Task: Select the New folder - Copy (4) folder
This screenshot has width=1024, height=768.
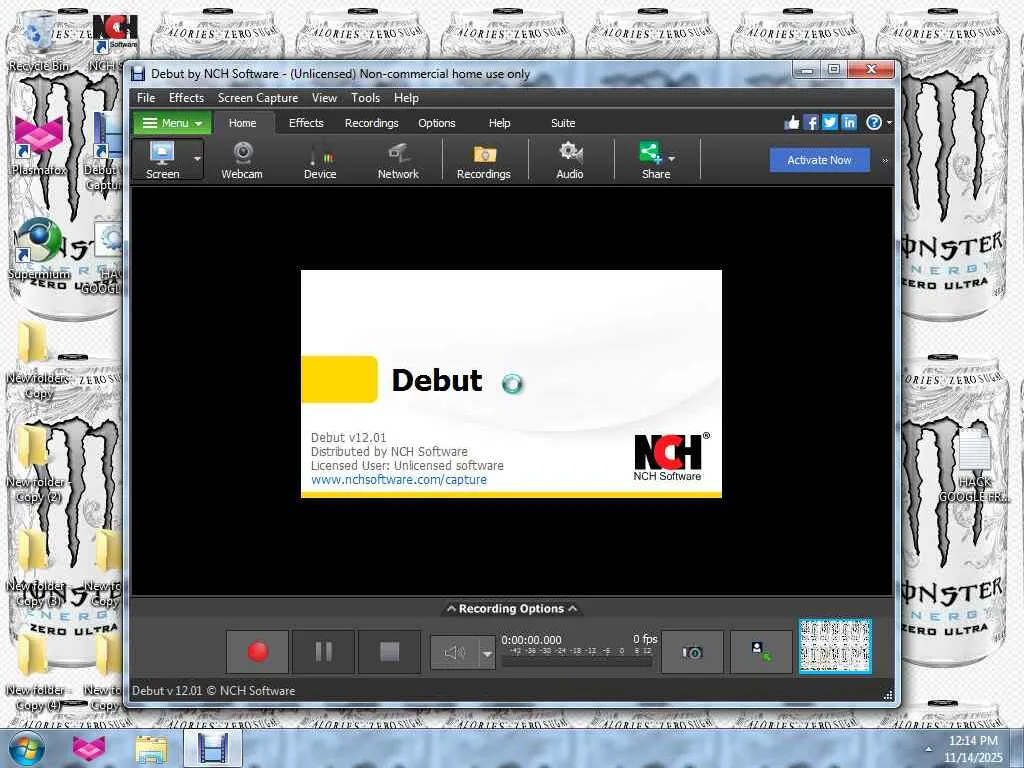Action: coord(37,673)
